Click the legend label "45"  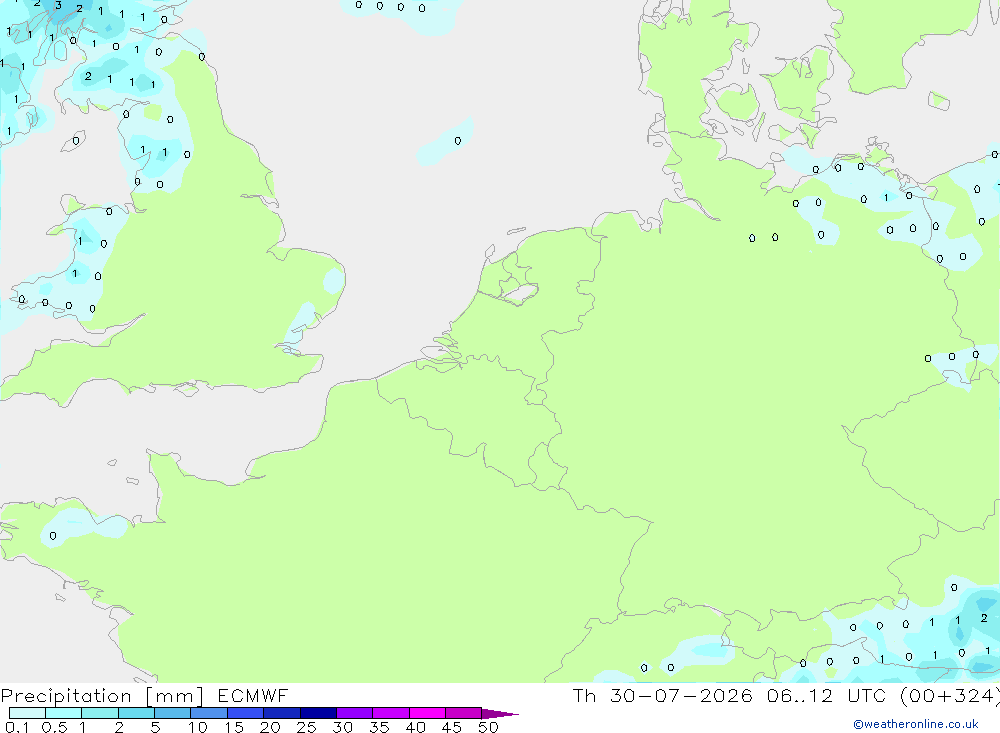pyautogui.click(x=452, y=727)
